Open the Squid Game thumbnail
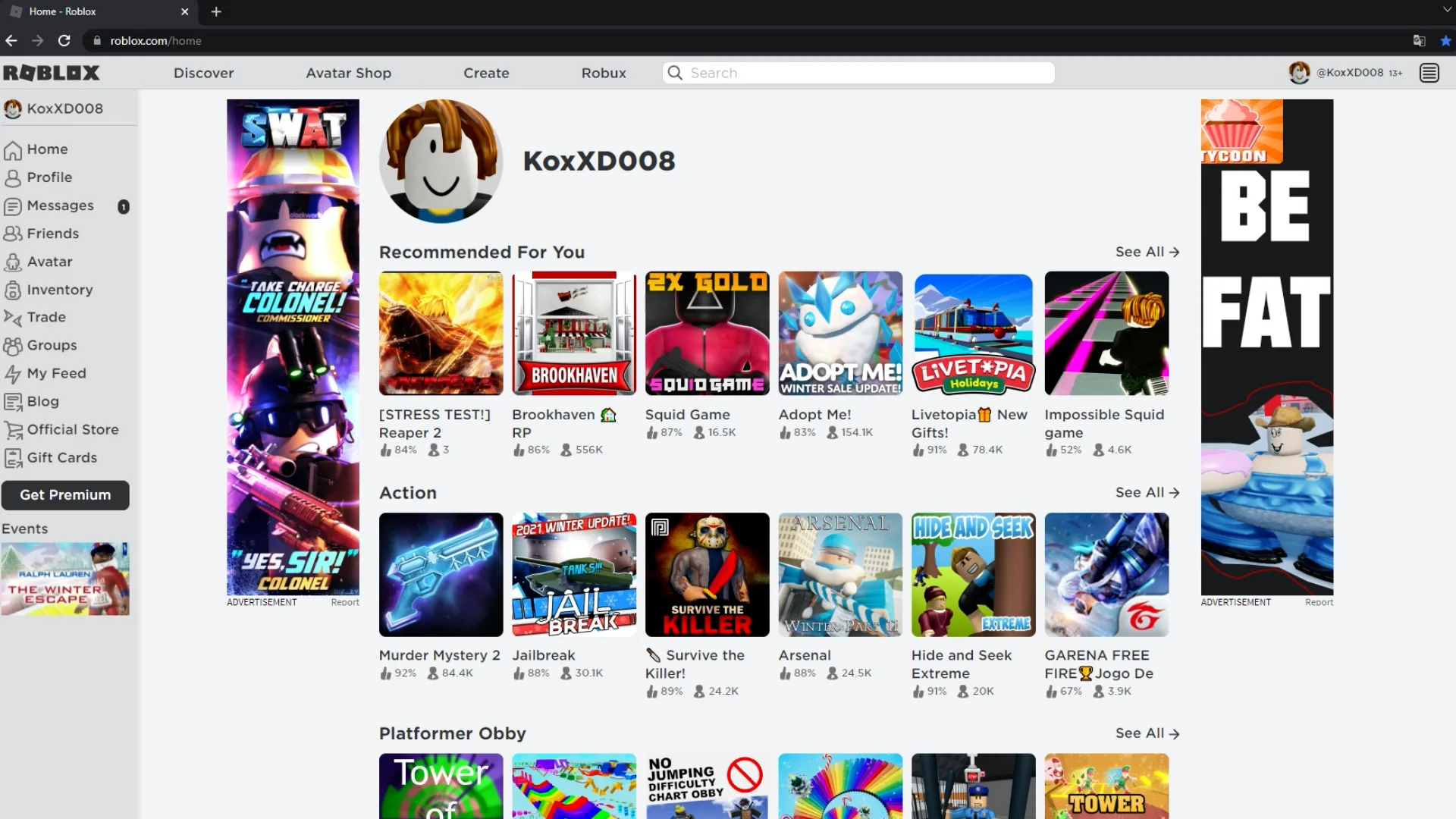This screenshot has width=1456, height=819. (708, 334)
